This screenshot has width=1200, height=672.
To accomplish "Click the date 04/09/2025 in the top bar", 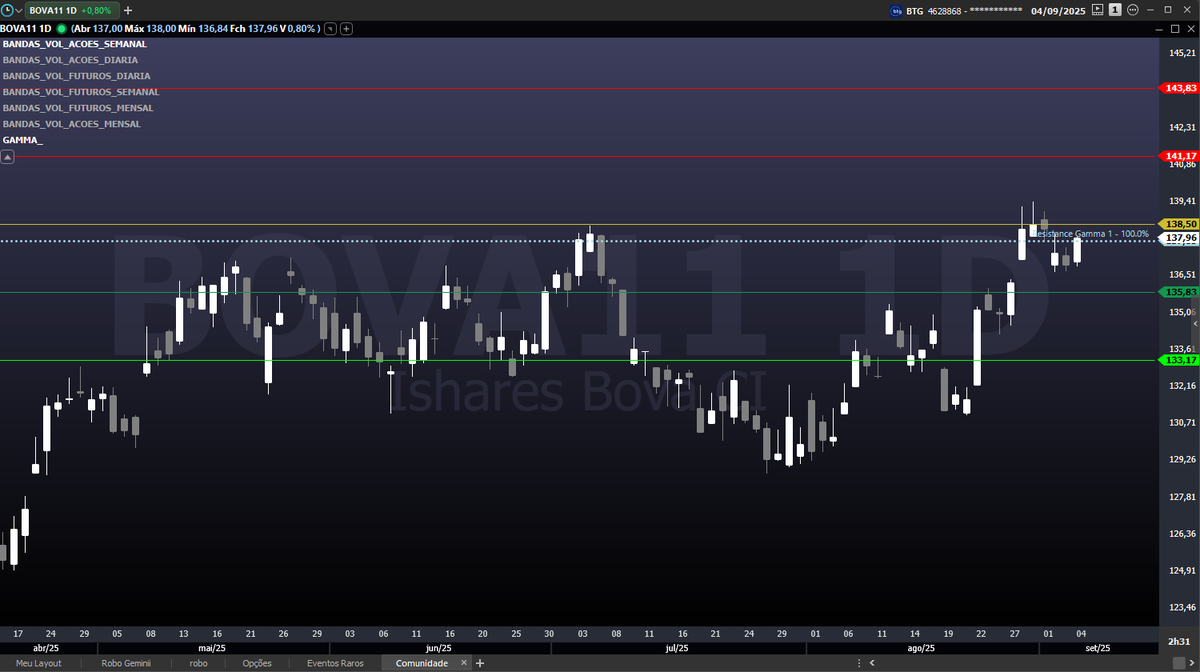I will coord(1058,10).
